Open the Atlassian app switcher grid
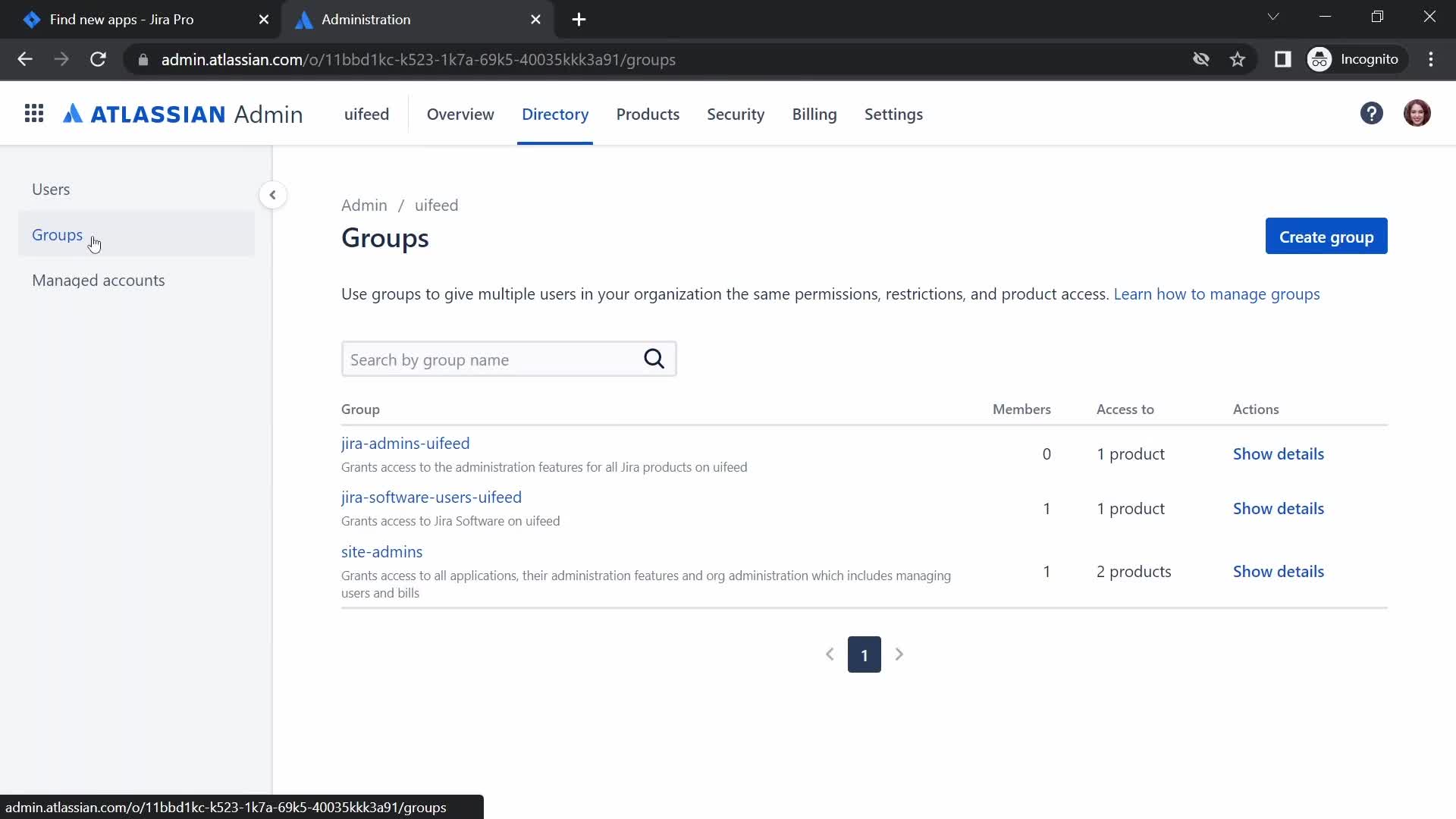The image size is (1456, 819). pos(34,114)
